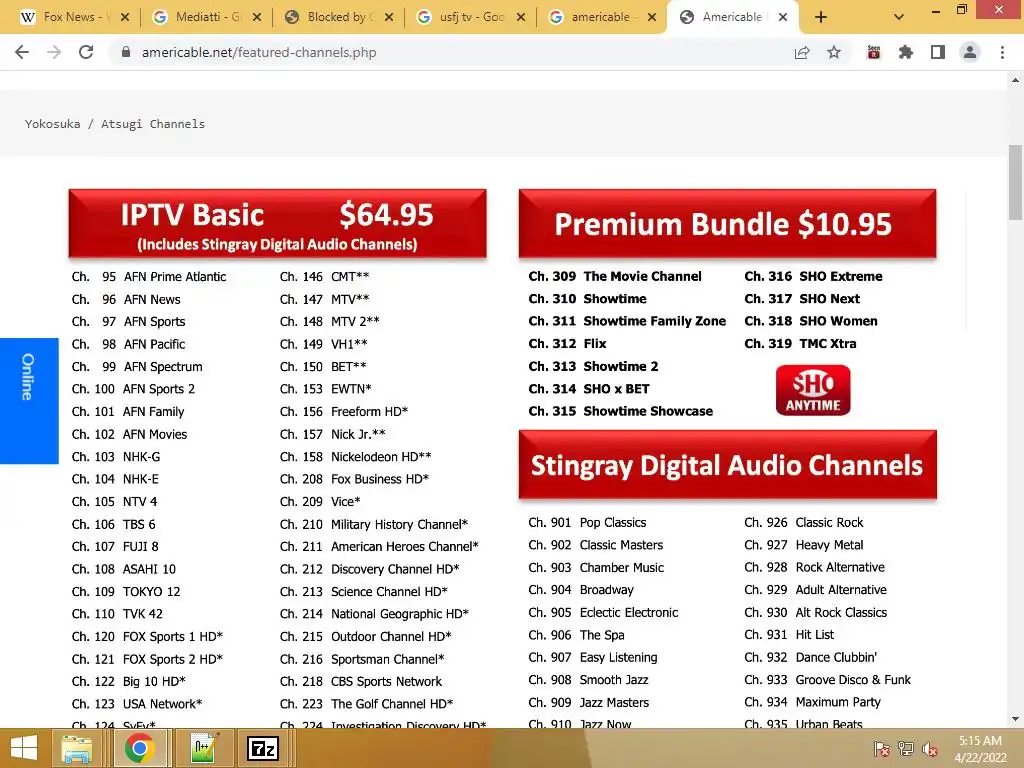Switch to the usfj tv Google tab
Image resolution: width=1024 pixels, height=768 pixels.
coord(464,17)
